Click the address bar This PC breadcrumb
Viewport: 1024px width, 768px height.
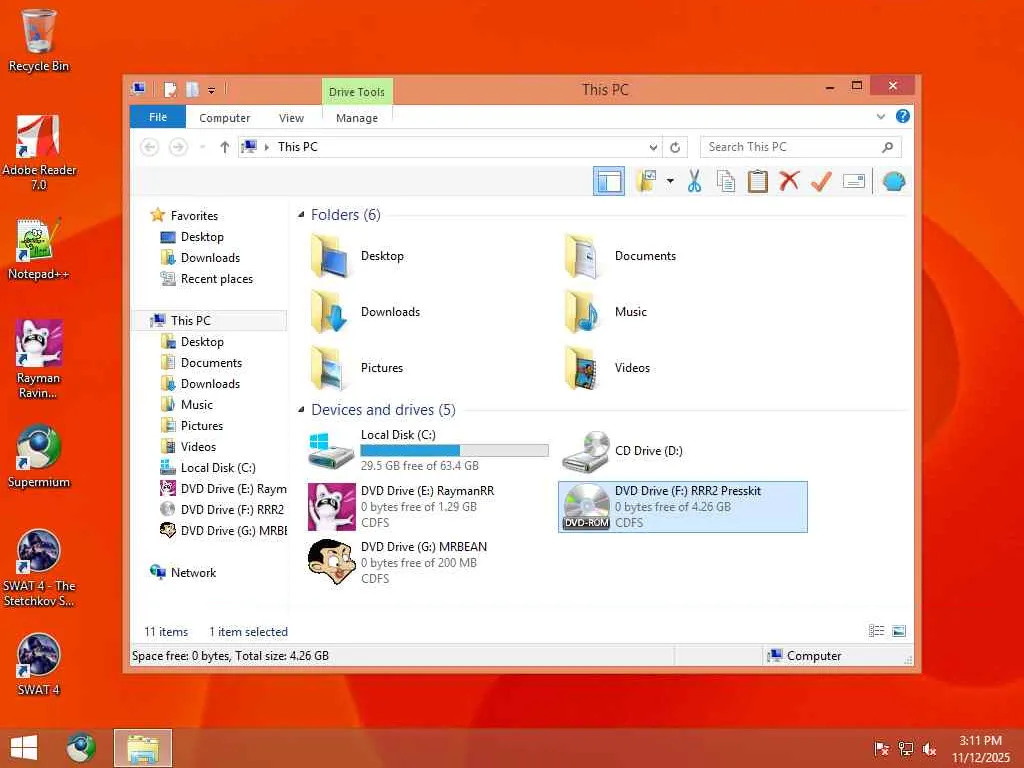[298, 147]
